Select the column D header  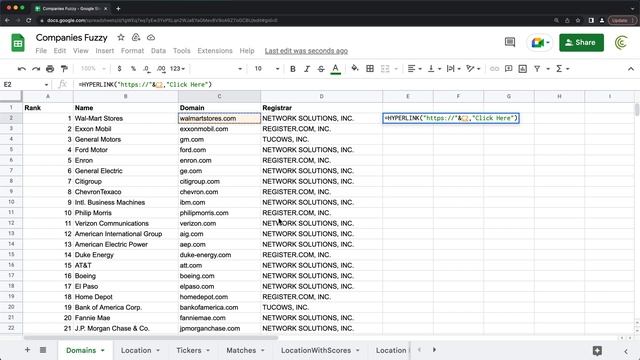tap(322, 96)
